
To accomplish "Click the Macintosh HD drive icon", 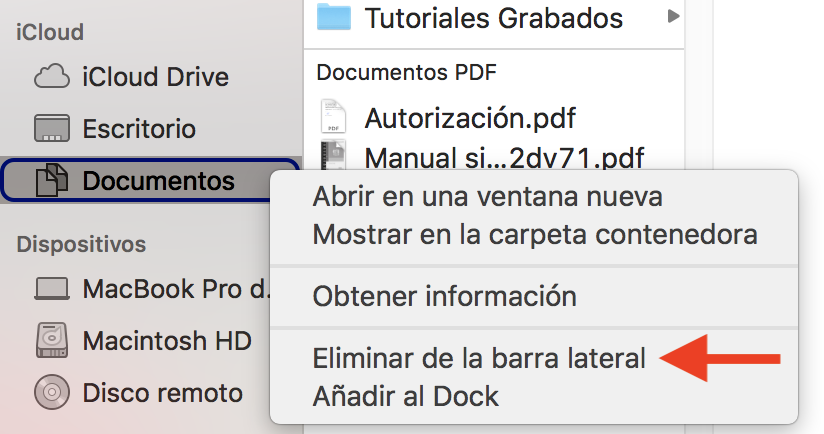I will tap(52, 340).
